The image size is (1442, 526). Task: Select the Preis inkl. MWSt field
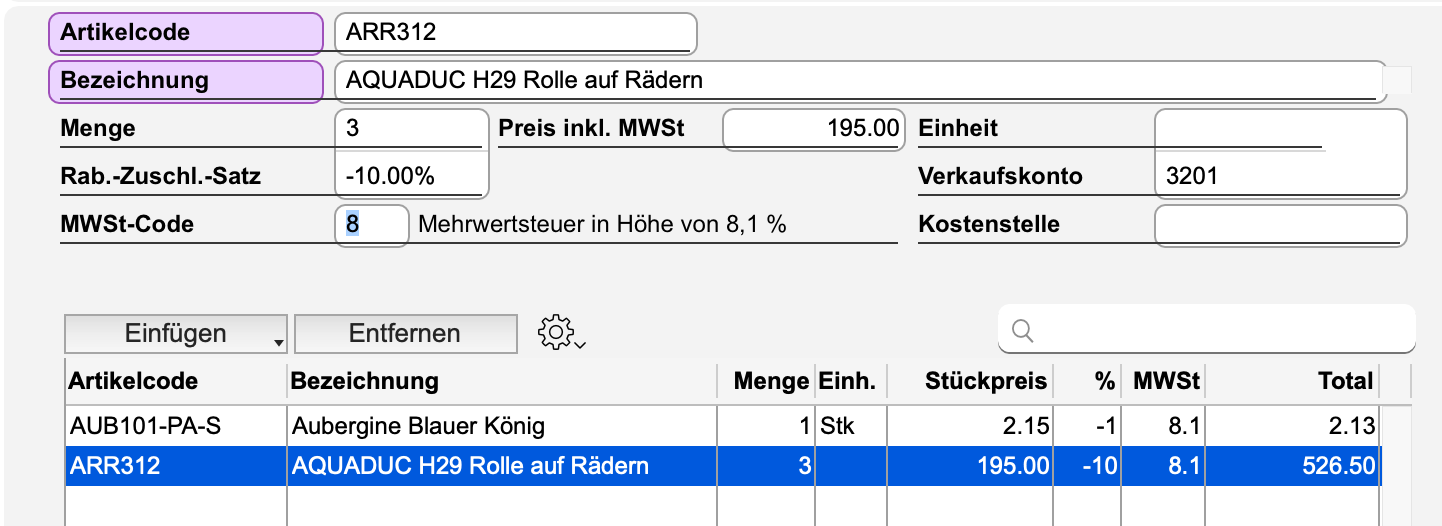(x=812, y=129)
